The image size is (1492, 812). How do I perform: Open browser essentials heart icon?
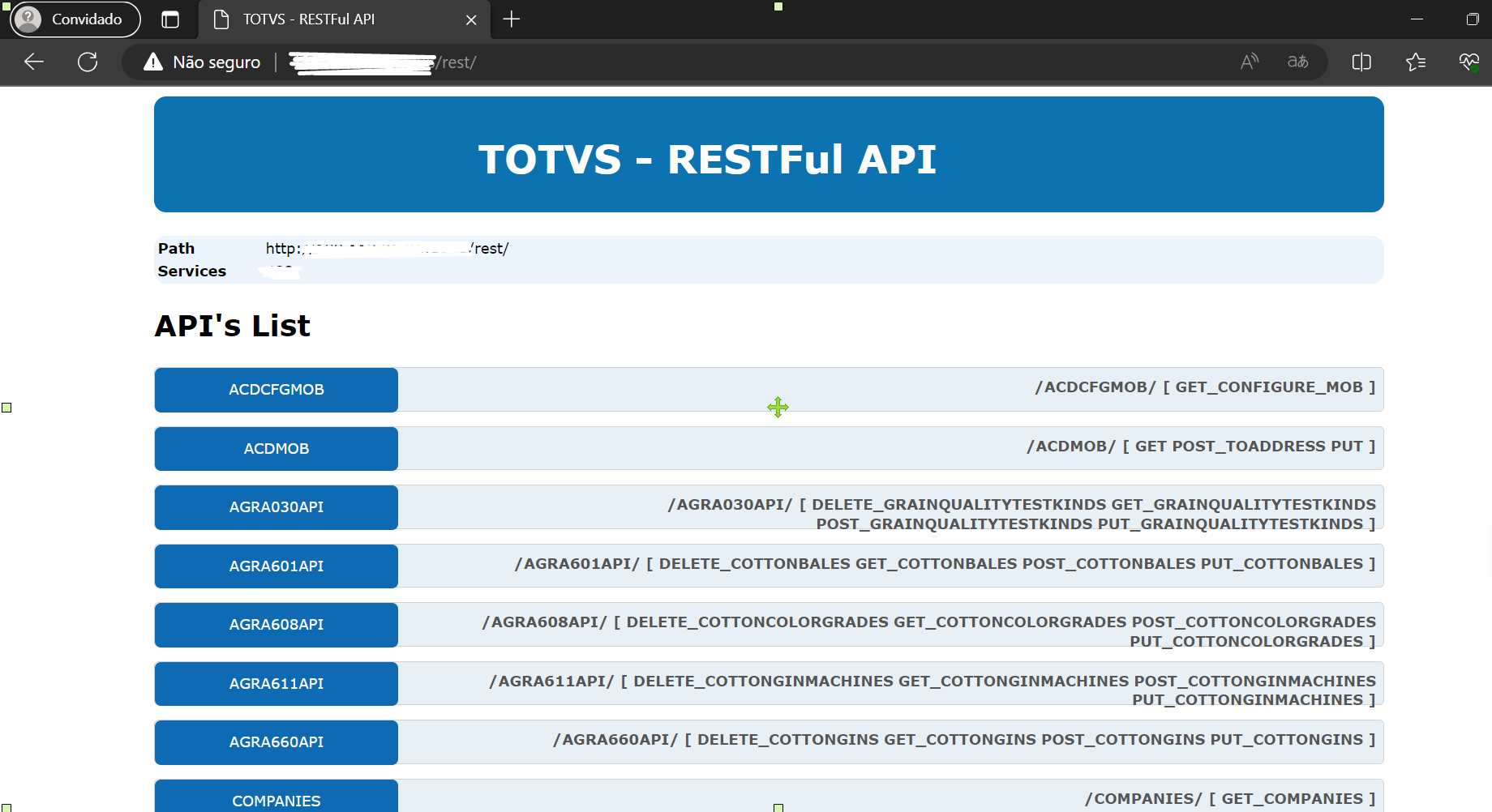(1468, 62)
